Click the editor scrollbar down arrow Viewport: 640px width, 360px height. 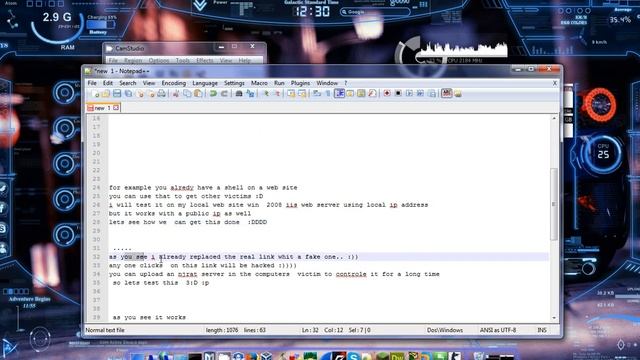(554, 318)
